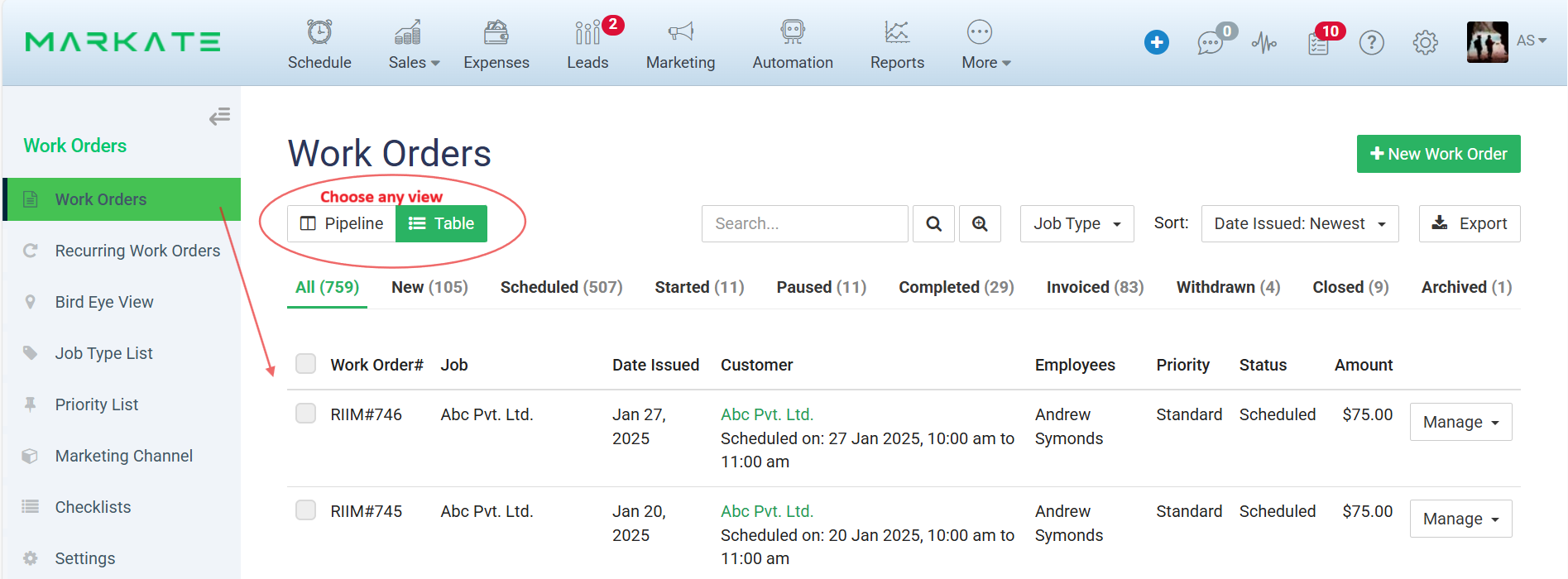
Task: Open the Leads icon with badge 2
Action: (x=587, y=32)
